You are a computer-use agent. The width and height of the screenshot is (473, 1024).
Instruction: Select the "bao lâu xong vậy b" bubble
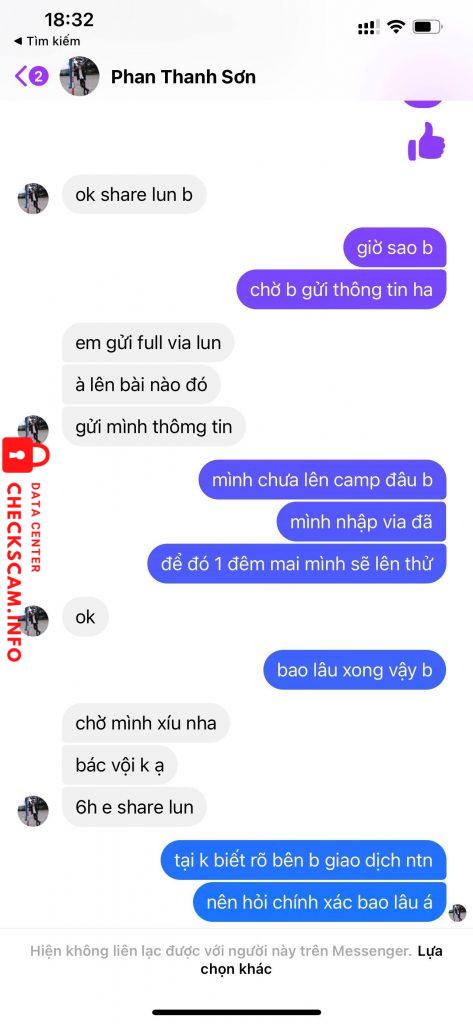355,670
